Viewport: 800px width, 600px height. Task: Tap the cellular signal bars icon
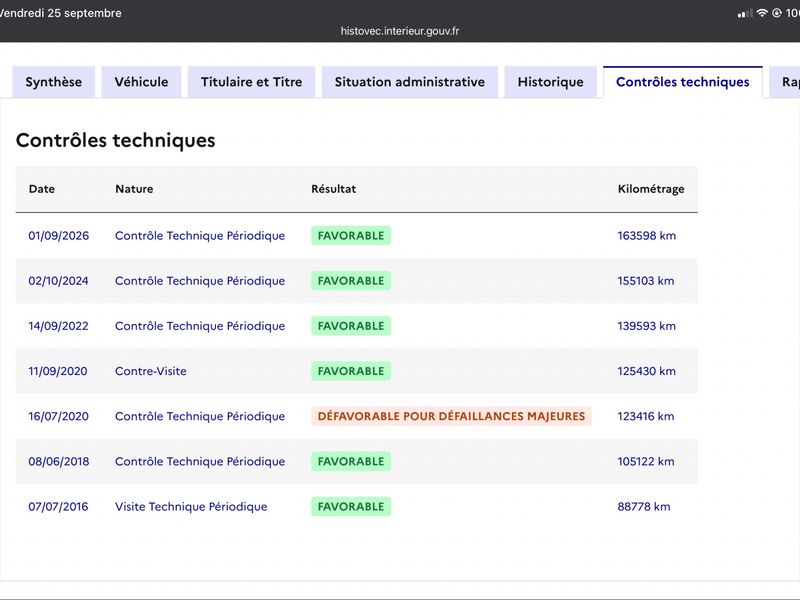(x=745, y=13)
